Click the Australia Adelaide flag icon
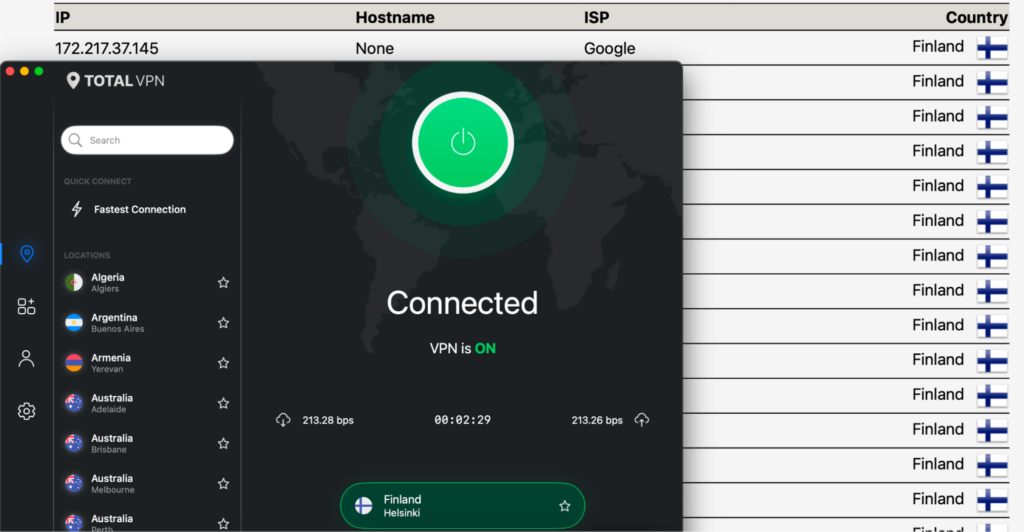 click(74, 403)
